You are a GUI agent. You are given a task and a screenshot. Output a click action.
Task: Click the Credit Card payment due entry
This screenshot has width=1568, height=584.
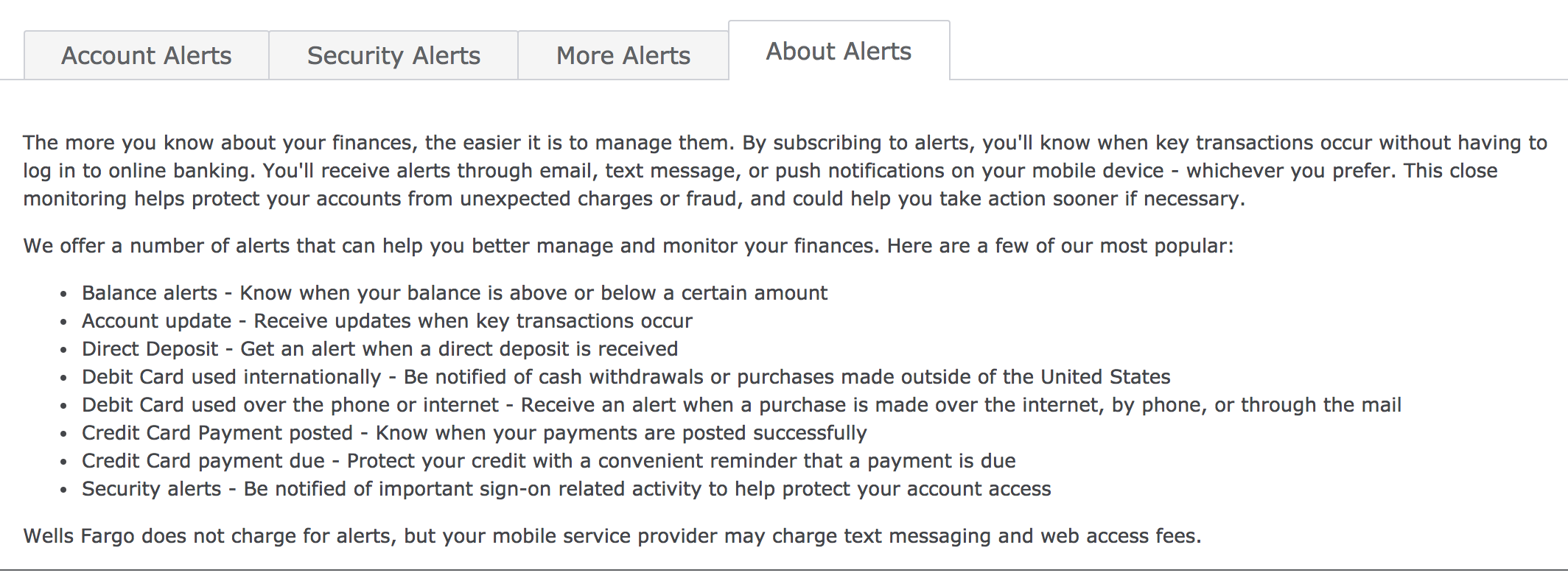pyautogui.click(x=549, y=460)
